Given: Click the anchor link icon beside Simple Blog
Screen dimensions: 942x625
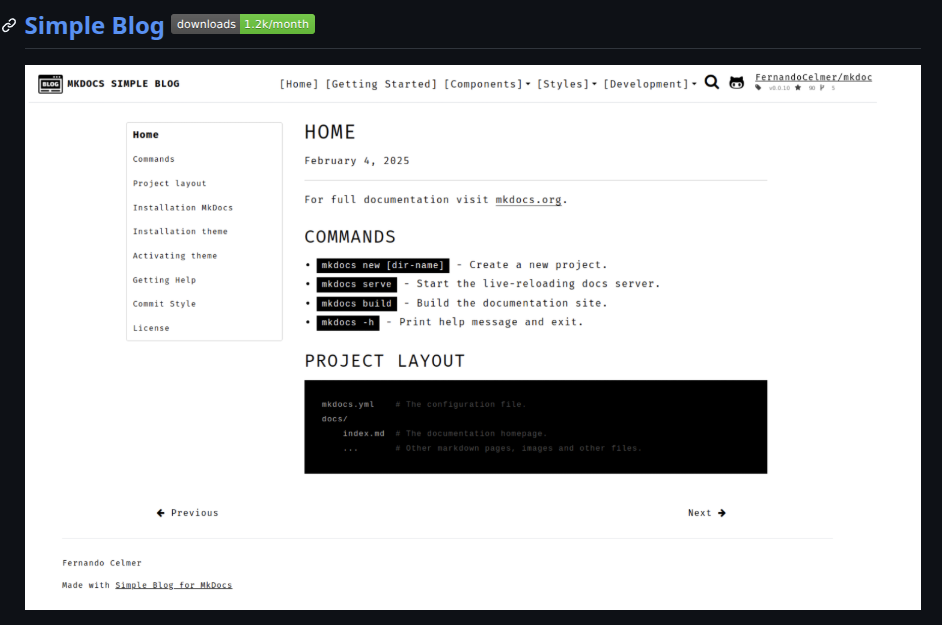Looking at the screenshot, I should tap(9, 26).
